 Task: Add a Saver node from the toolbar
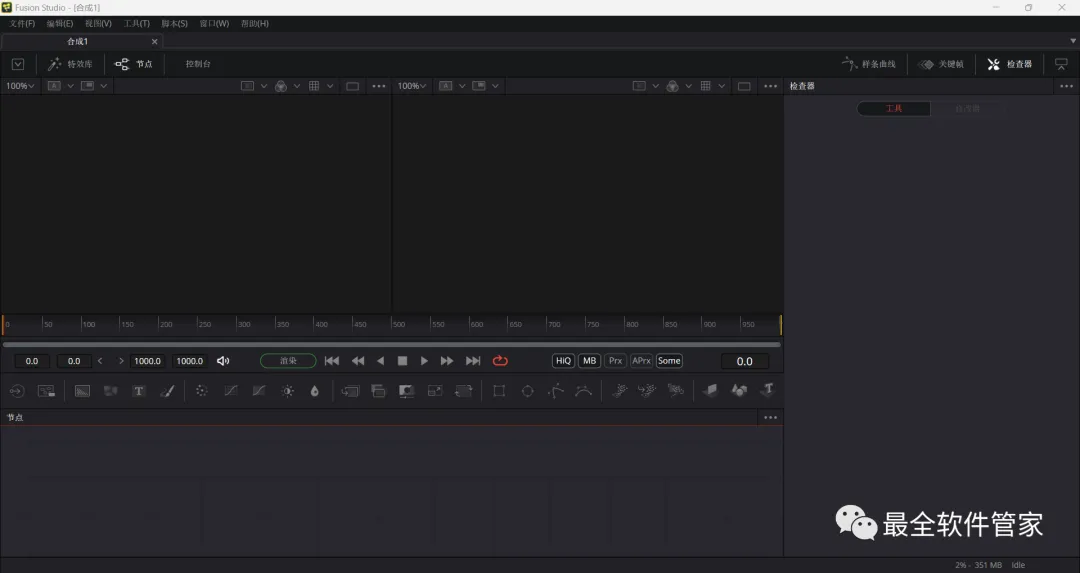pos(46,391)
